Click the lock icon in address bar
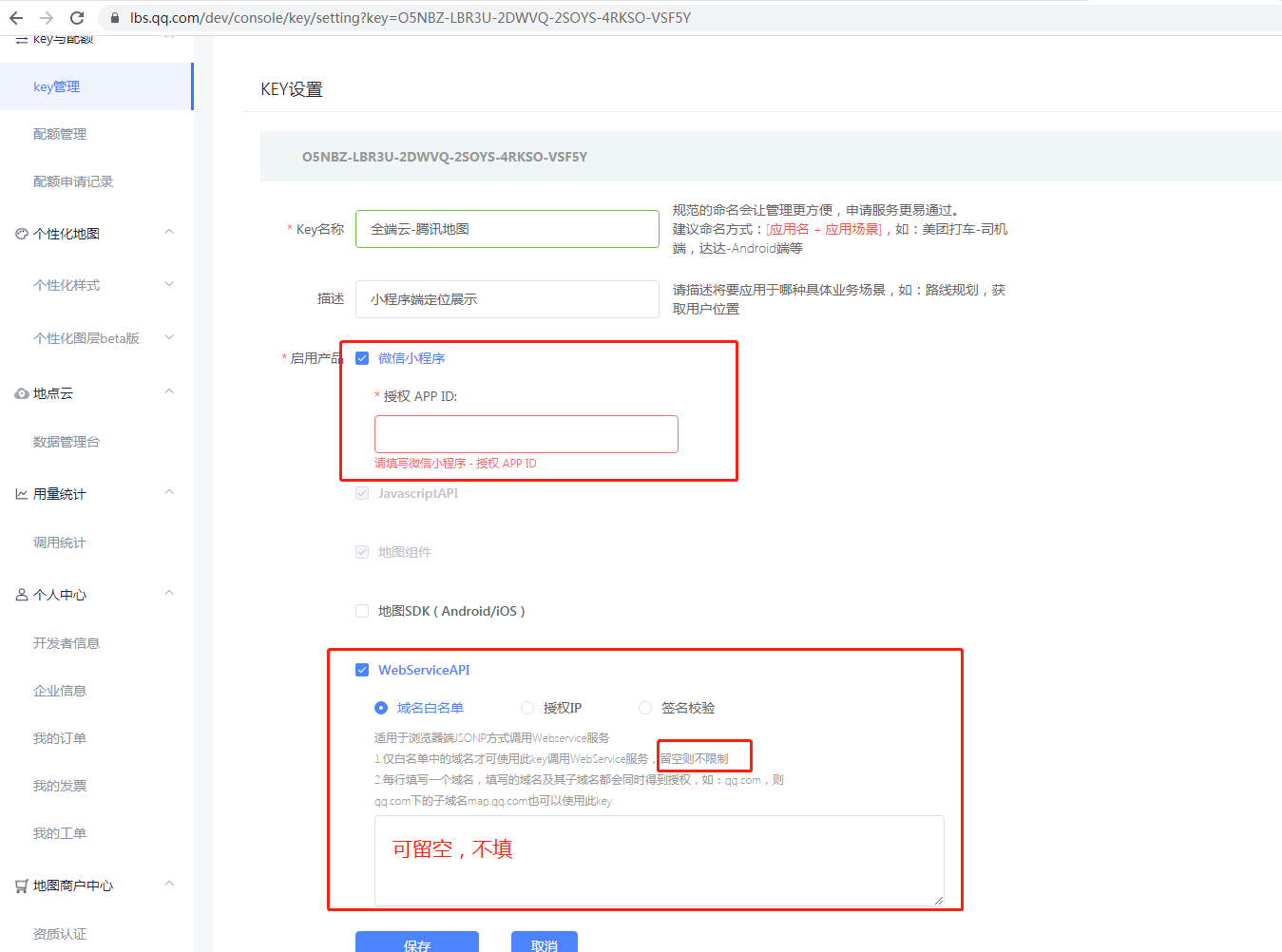1282x952 pixels. pos(115,18)
